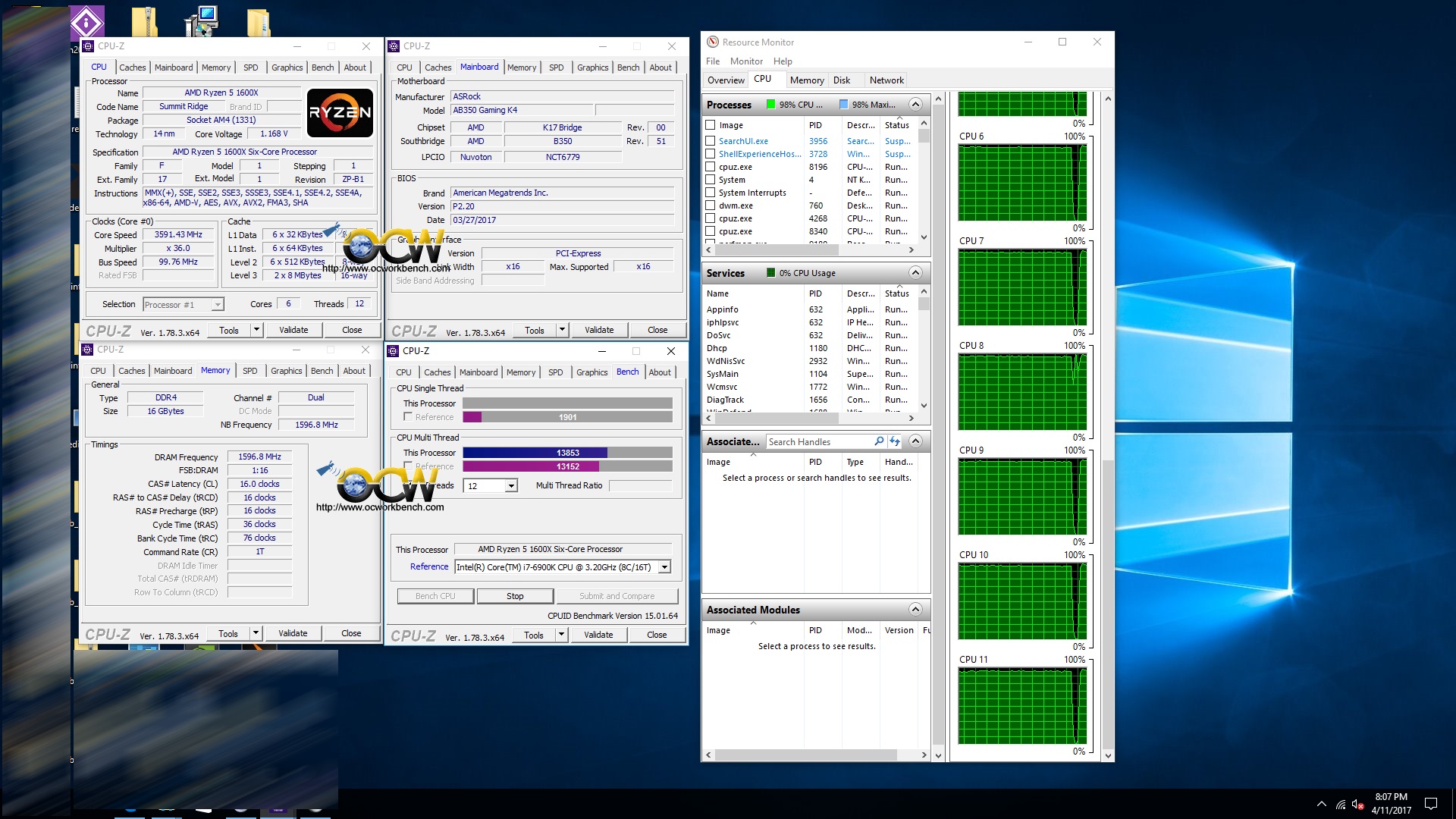The image size is (1456, 819).
Task: Switch to the Overview tab in Resource Monitor
Action: pyautogui.click(x=726, y=80)
